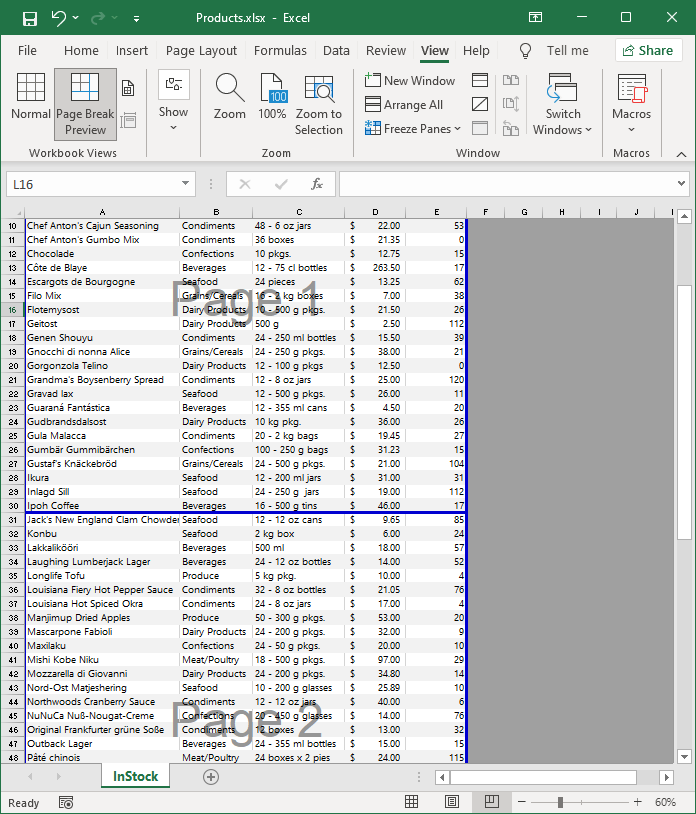Click the zoom slider handle in status bar
696x814 pixels.
coord(560,802)
